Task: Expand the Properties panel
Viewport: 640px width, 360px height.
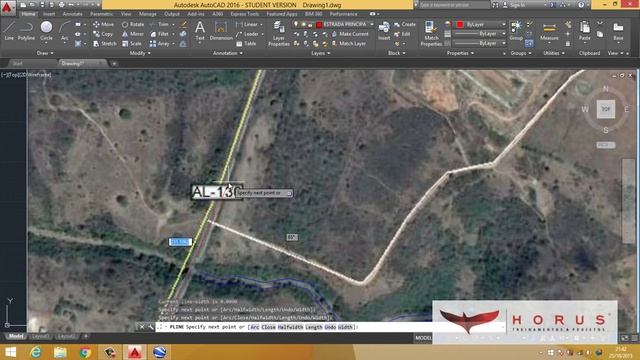Action: (460, 53)
